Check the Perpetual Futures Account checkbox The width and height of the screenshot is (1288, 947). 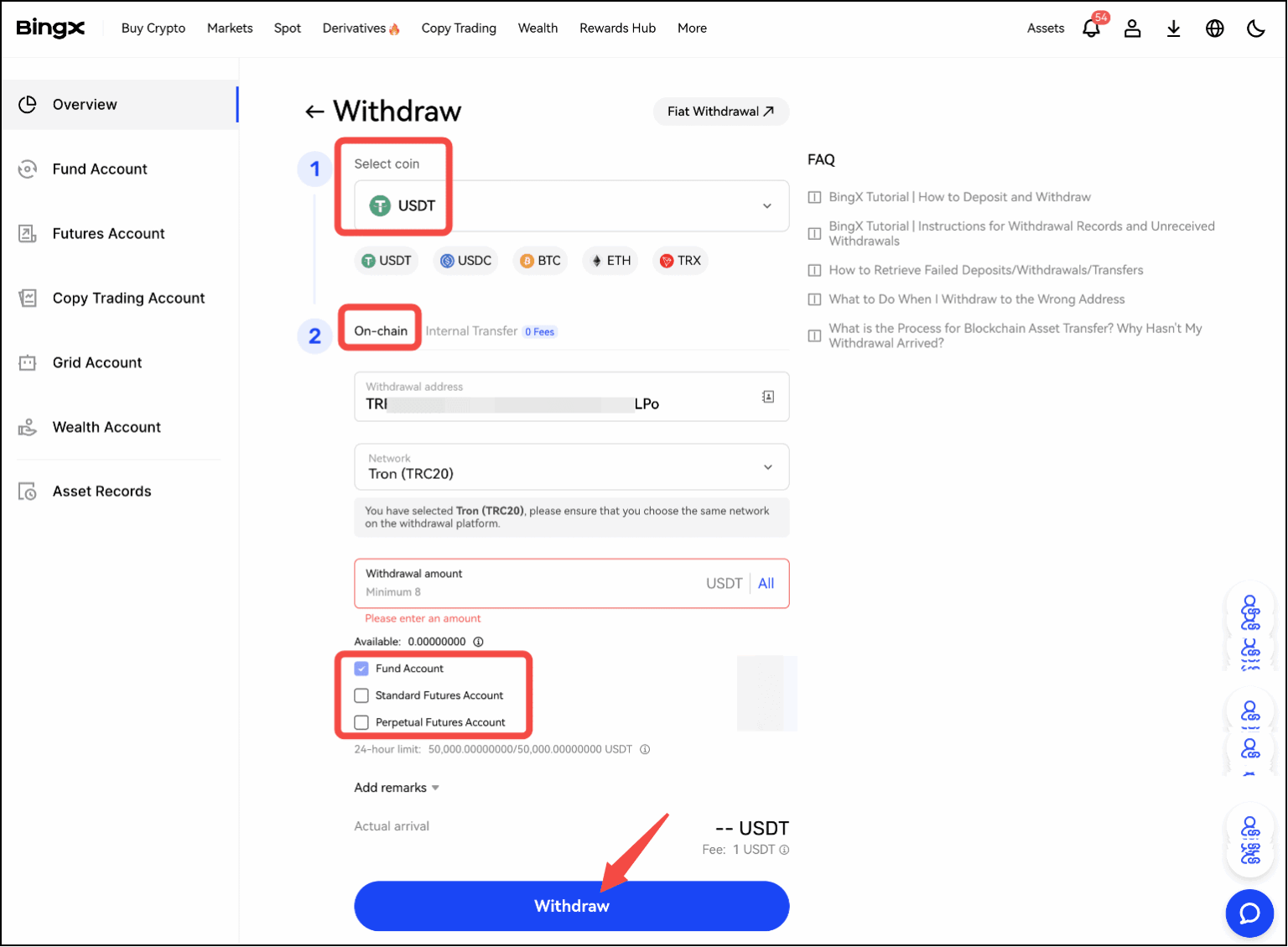[x=361, y=722]
